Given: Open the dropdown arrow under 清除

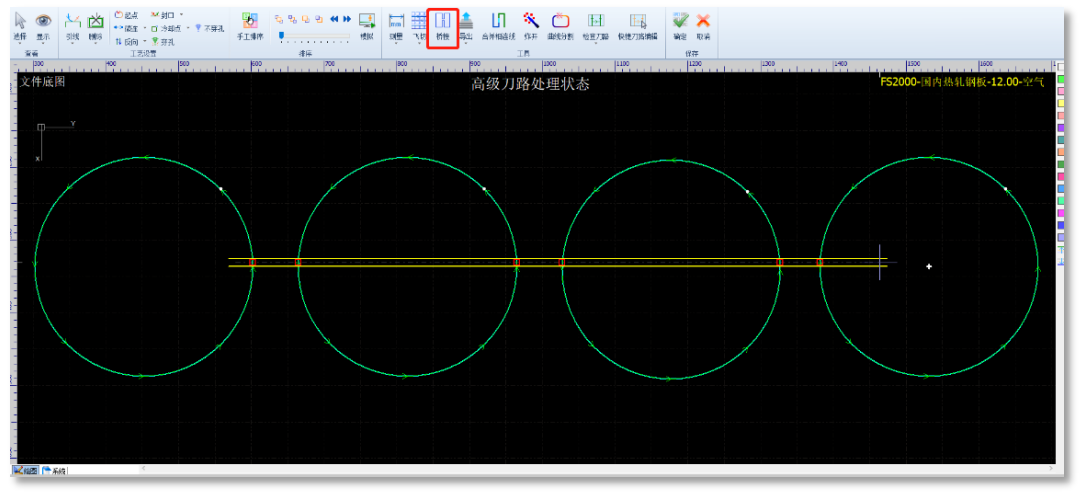Looking at the screenshot, I should [96, 44].
